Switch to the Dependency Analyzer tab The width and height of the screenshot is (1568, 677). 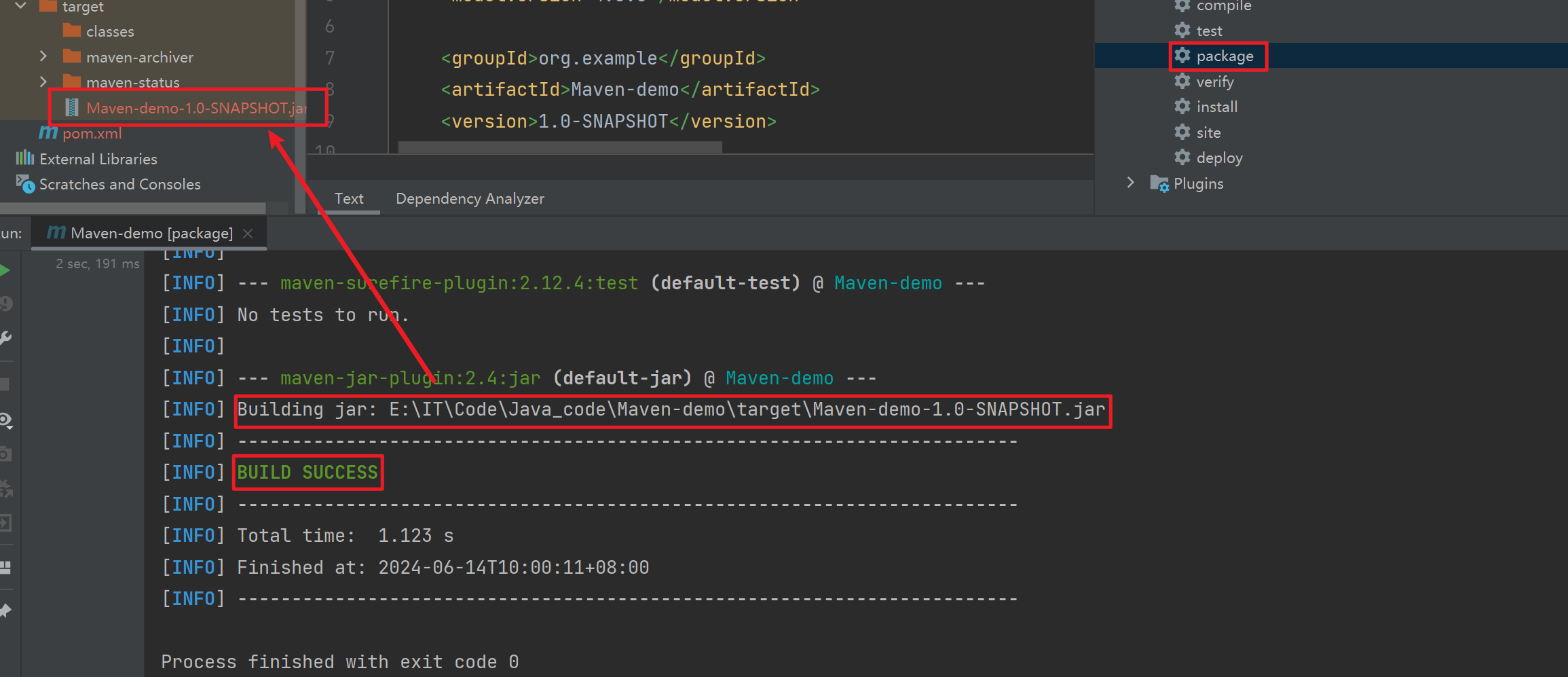pos(470,198)
